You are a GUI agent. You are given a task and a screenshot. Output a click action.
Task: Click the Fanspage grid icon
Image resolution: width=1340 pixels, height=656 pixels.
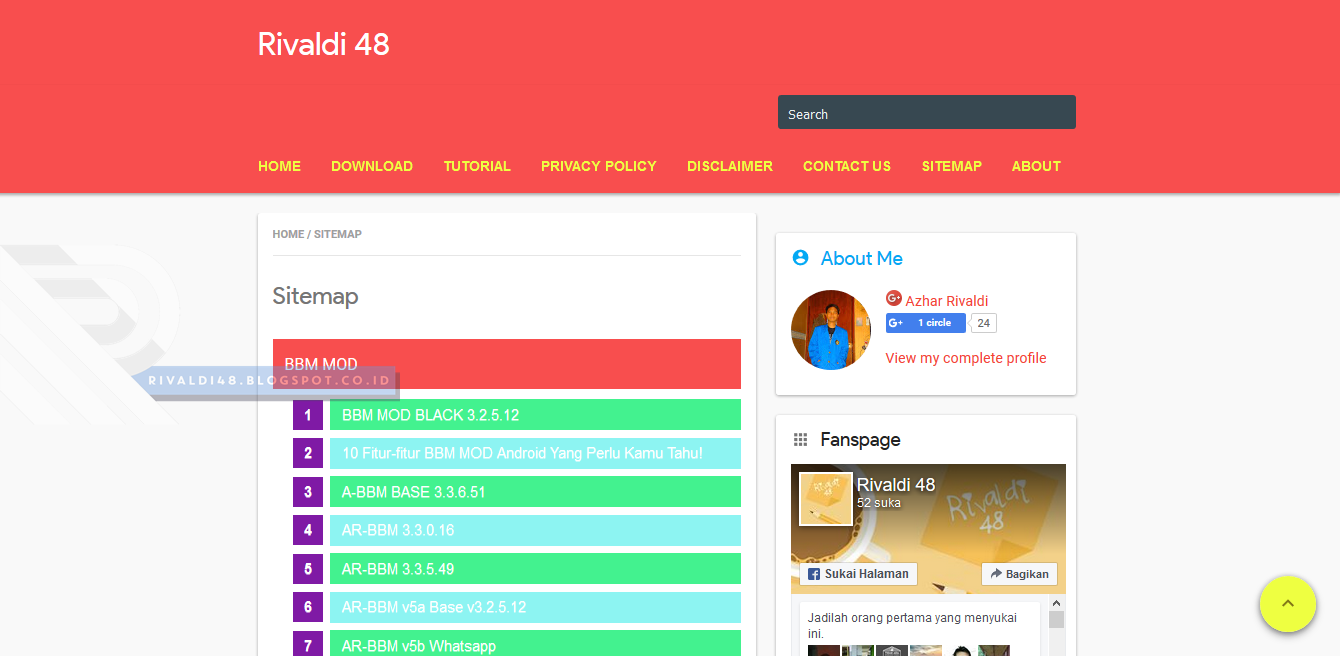click(x=800, y=439)
